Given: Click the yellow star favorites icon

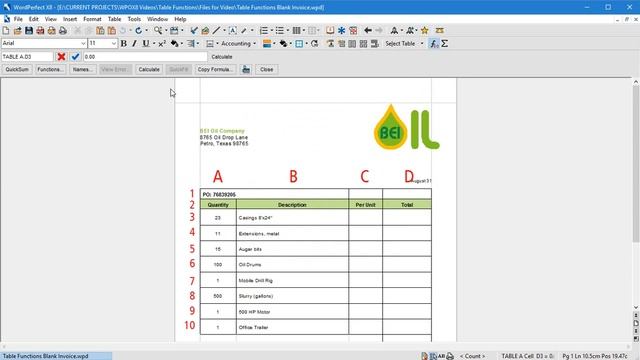Looking at the screenshot, I should tap(424, 31).
